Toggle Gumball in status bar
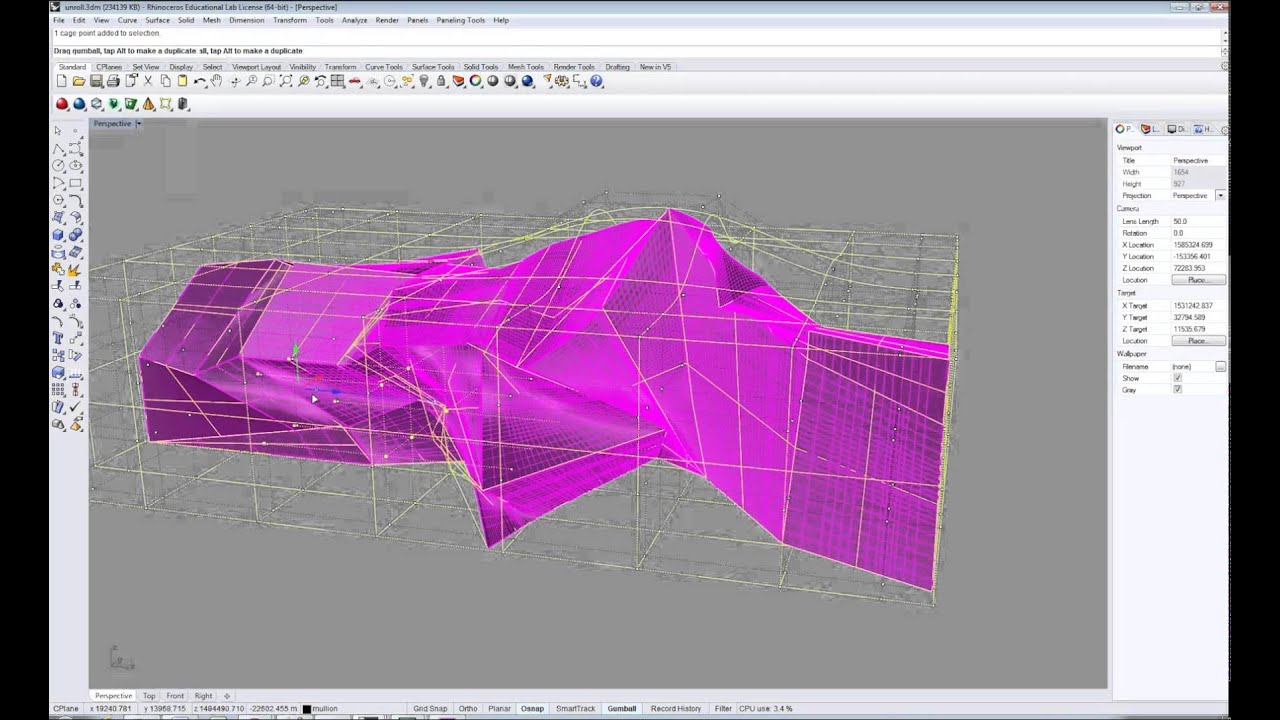This screenshot has width=1280, height=720. [x=622, y=709]
